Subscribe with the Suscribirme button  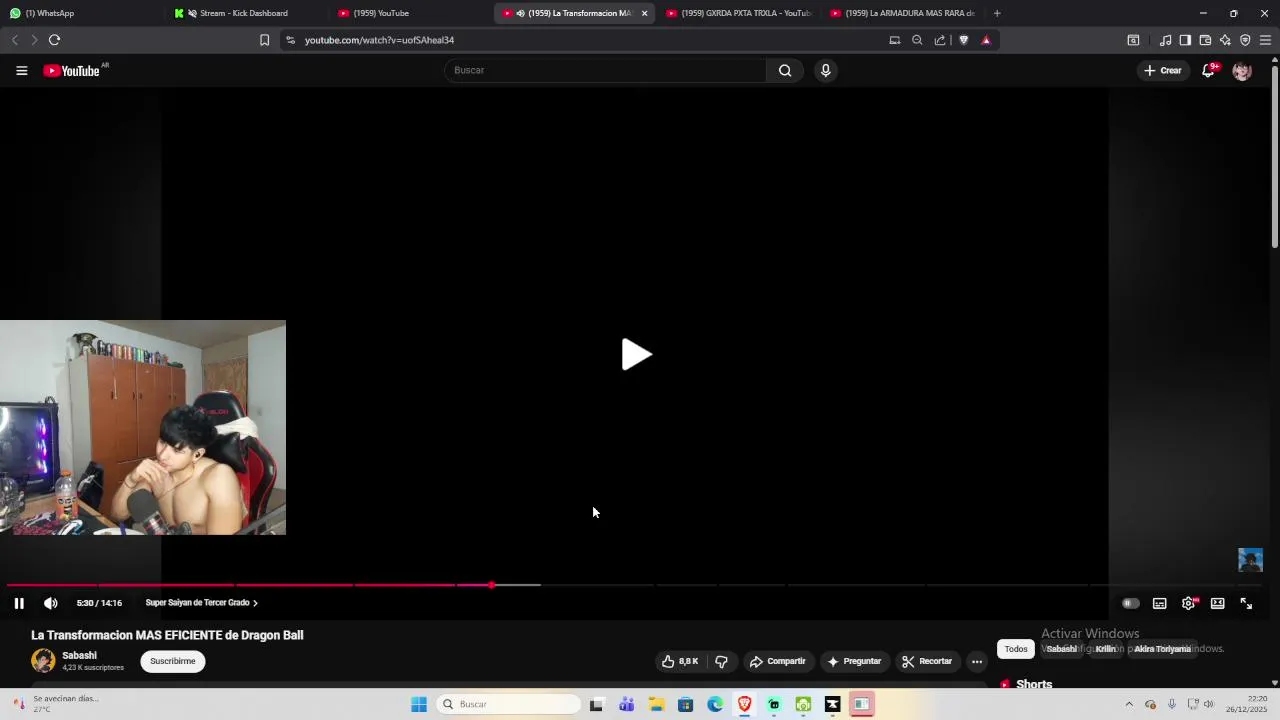click(173, 661)
